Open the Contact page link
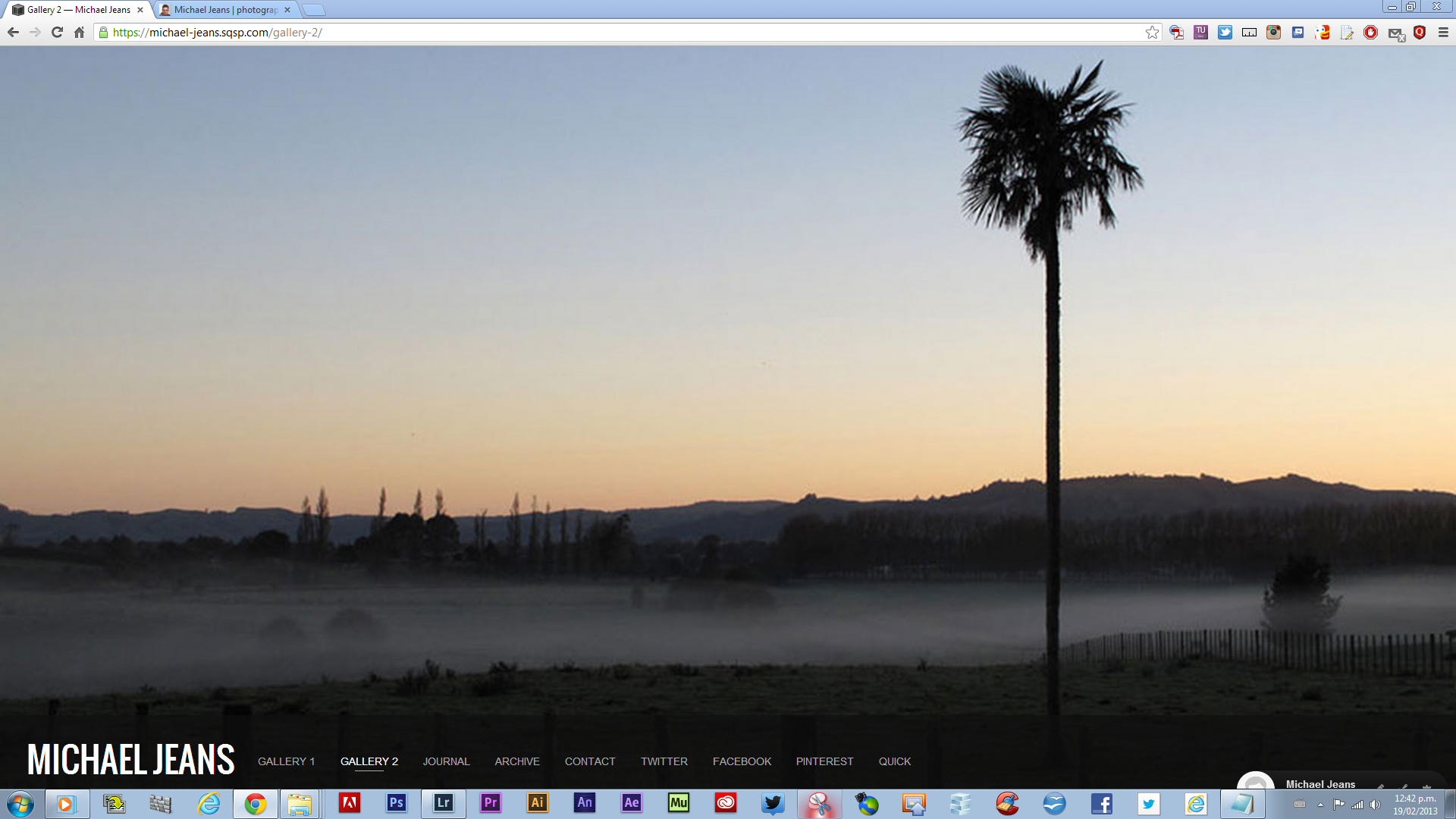The height and width of the screenshot is (819, 1456). click(590, 761)
